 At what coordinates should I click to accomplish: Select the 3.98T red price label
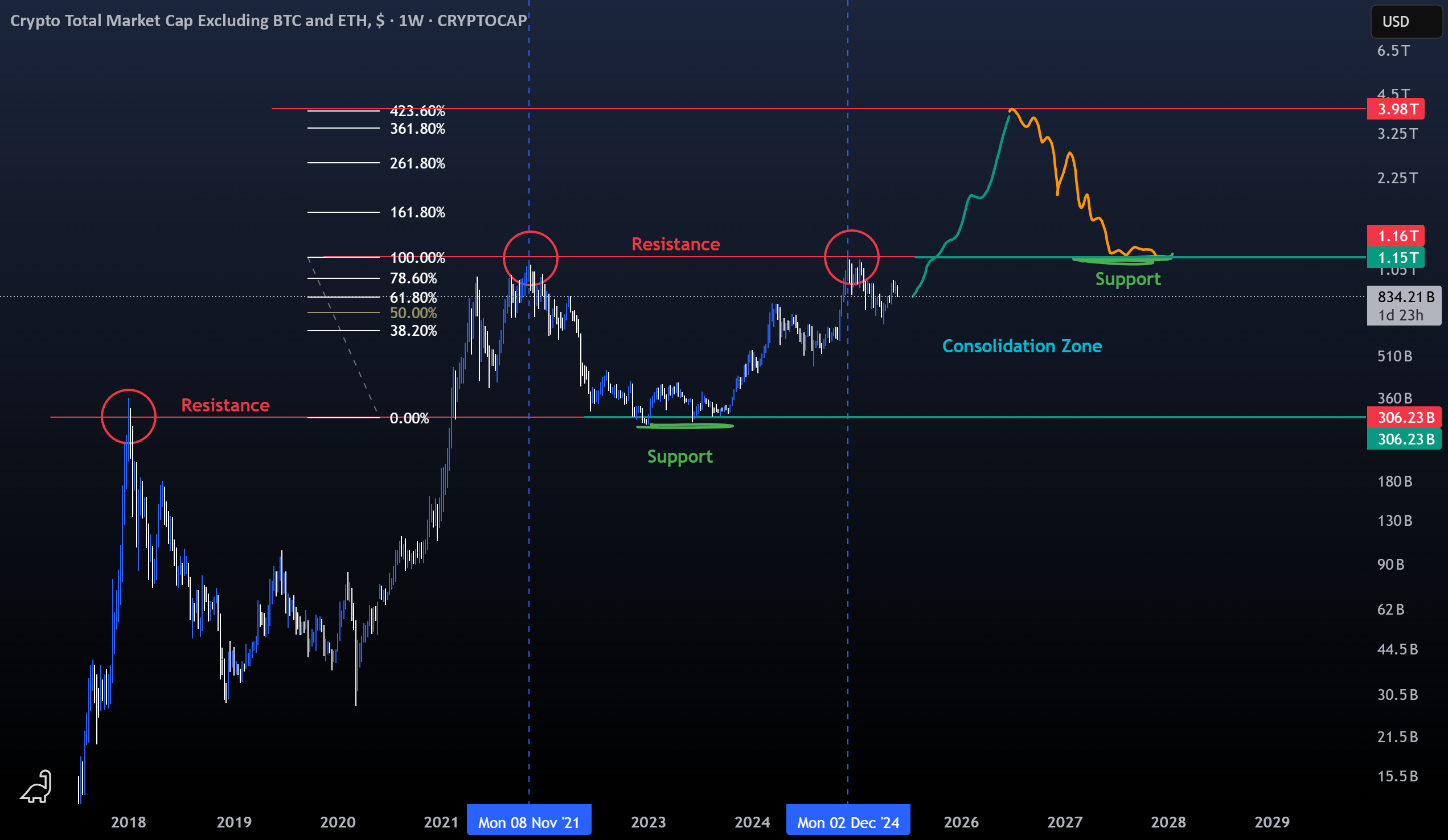coord(1395,109)
